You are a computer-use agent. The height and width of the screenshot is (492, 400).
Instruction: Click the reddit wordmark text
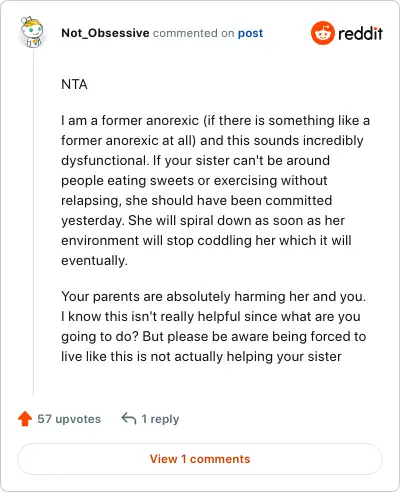click(360, 33)
